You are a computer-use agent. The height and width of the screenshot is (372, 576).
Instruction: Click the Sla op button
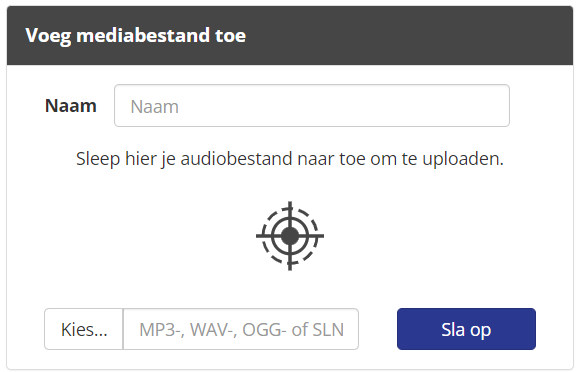(466, 329)
